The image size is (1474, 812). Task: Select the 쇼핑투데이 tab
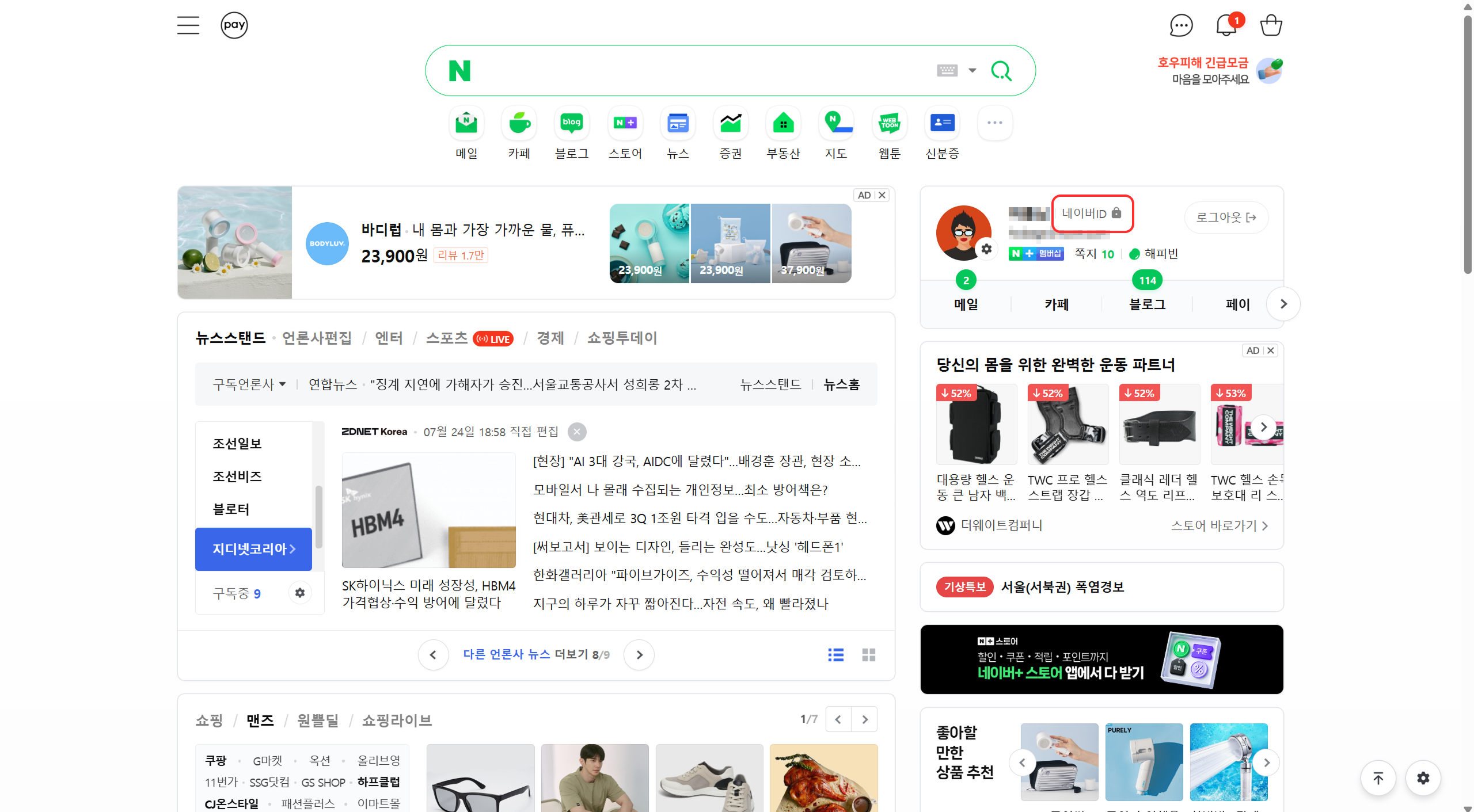pos(622,338)
